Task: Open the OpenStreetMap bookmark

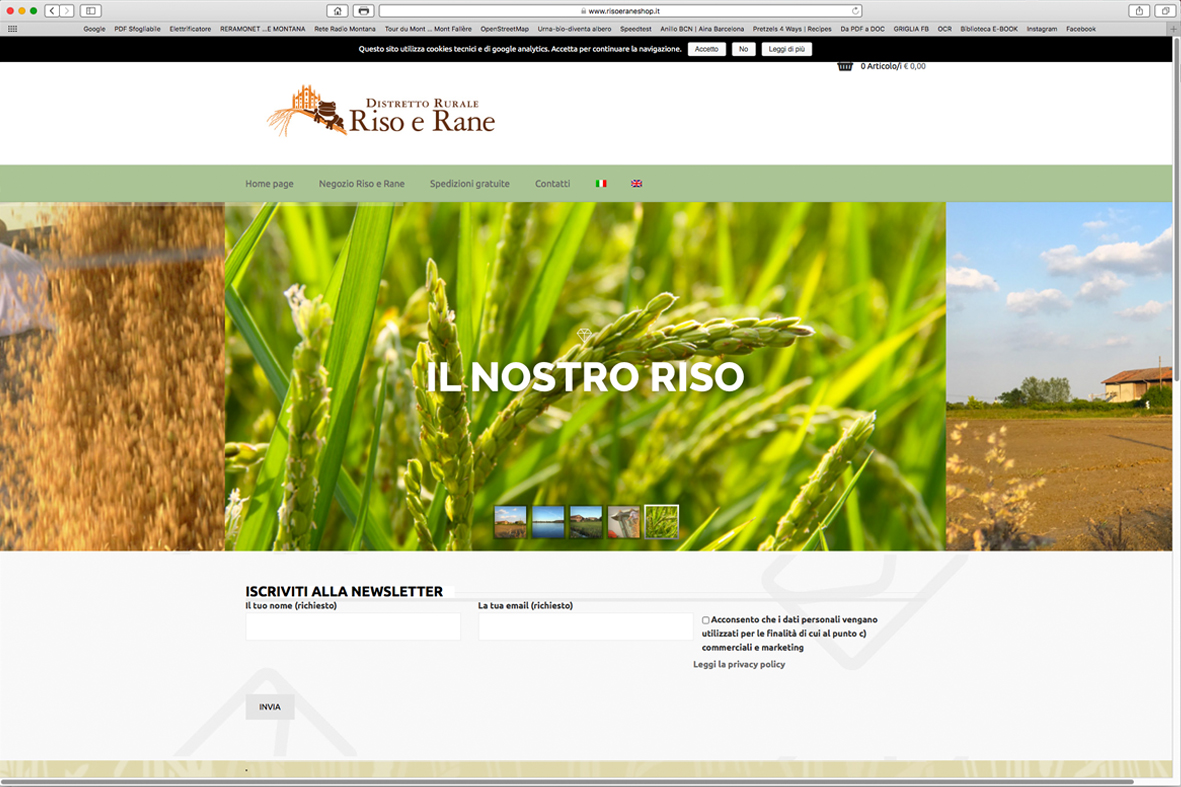Action: pos(505,29)
